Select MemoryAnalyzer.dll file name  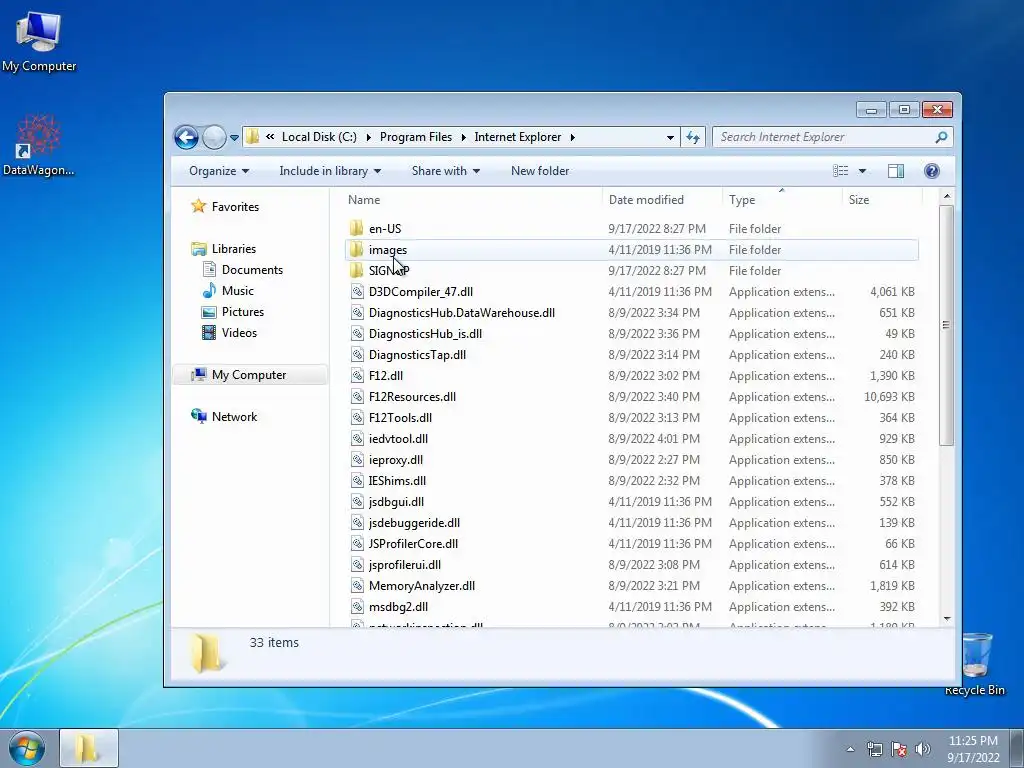tap(422, 586)
